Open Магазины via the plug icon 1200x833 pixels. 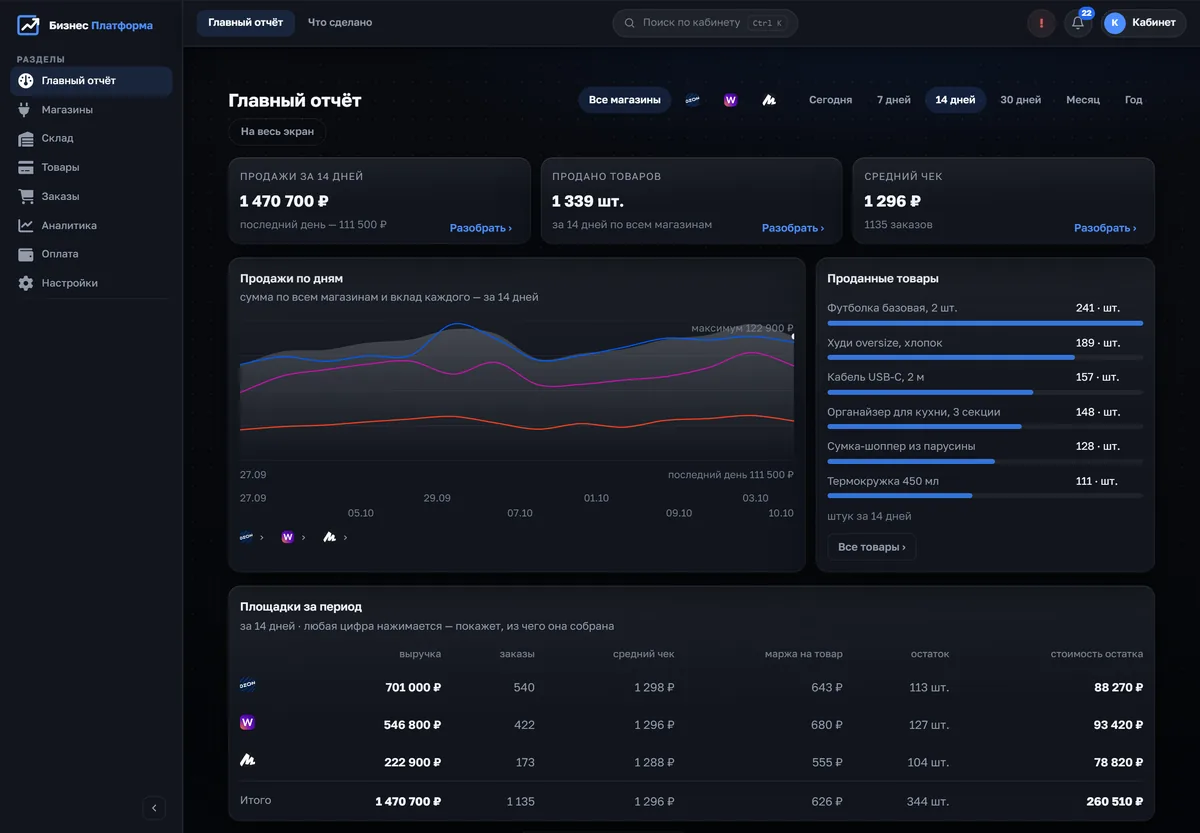coord(26,110)
